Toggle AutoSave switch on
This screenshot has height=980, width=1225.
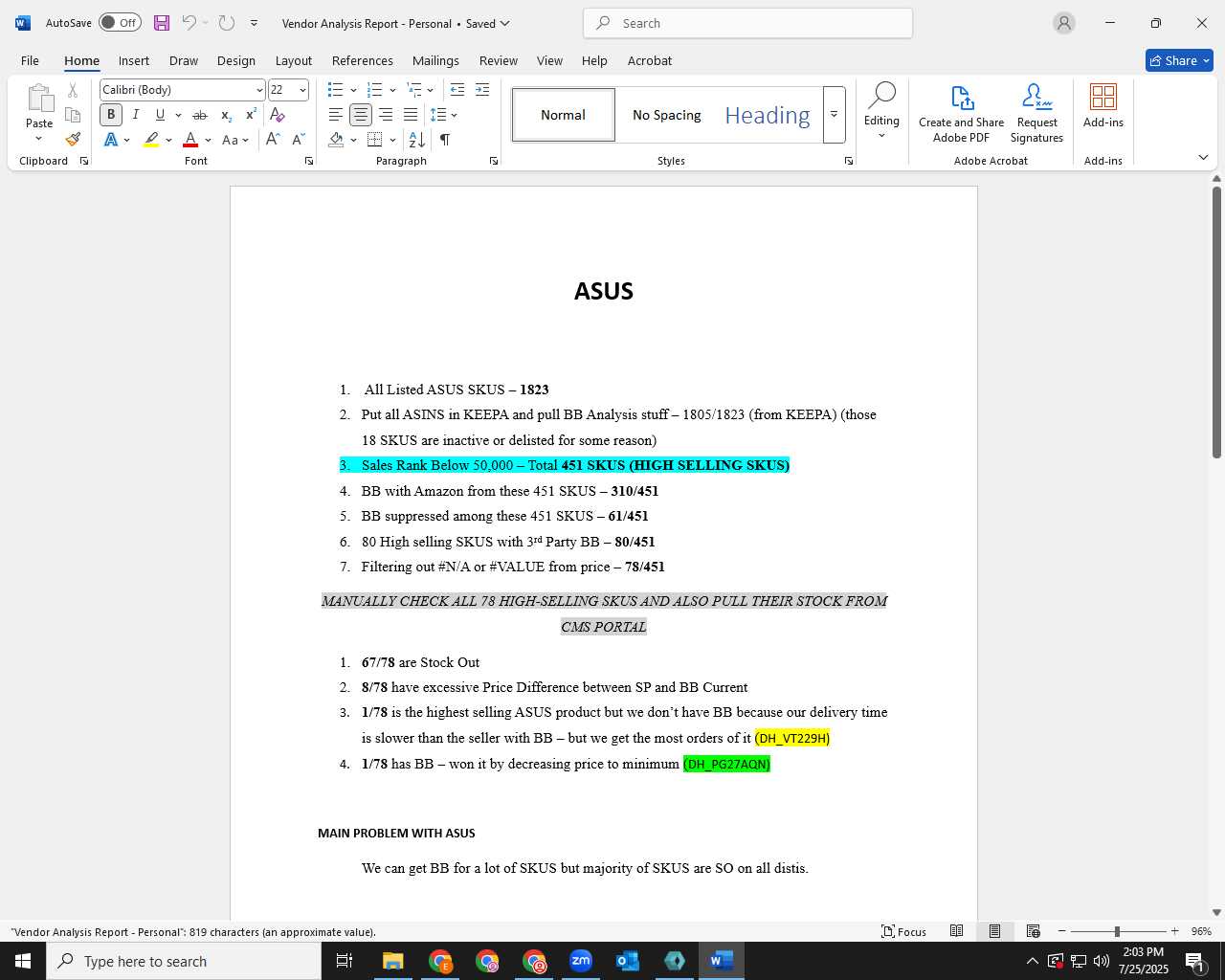point(120,23)
